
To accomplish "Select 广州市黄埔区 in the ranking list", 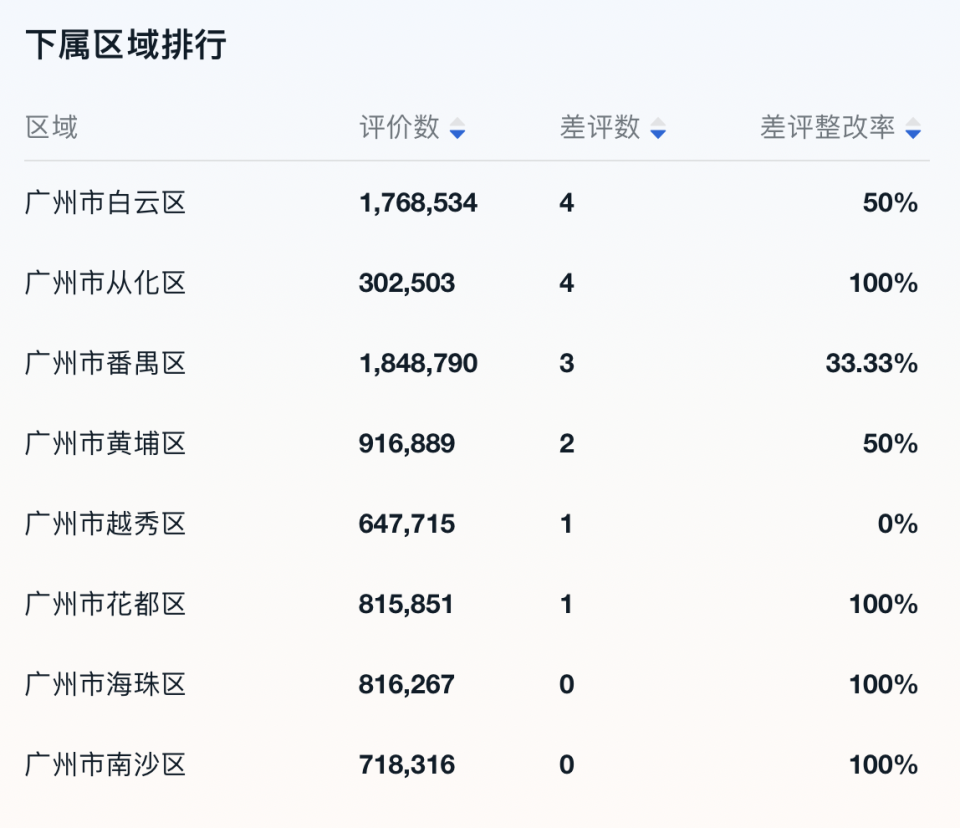I will 106,443.
